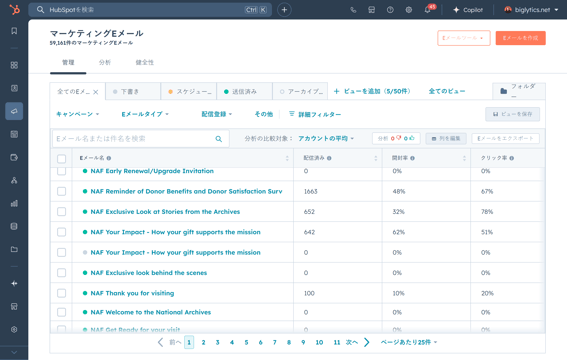This screenshot has width=567, height=360.
Task: Expand the 配信登録 filter dropdown
Action: (x=217, y=114)
